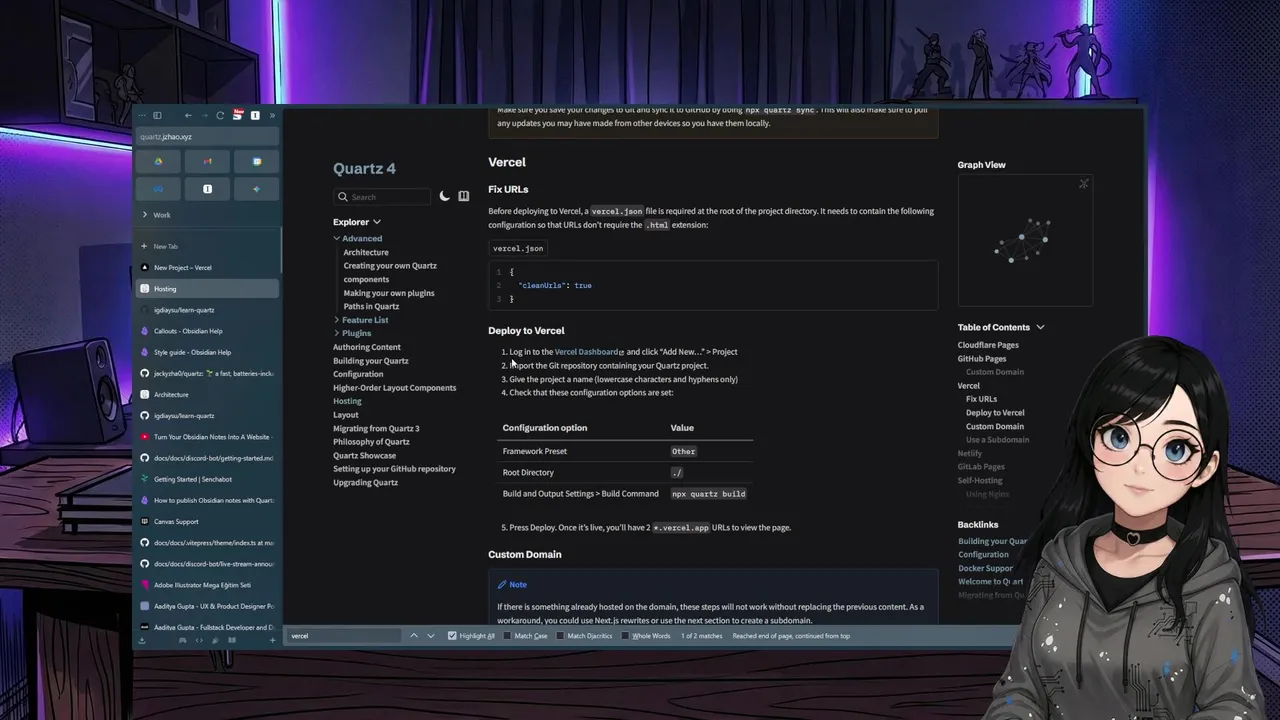Expand the Work tab group
Image resolution: width=1280 pixels, height=720 pixels.
point(208,215)
